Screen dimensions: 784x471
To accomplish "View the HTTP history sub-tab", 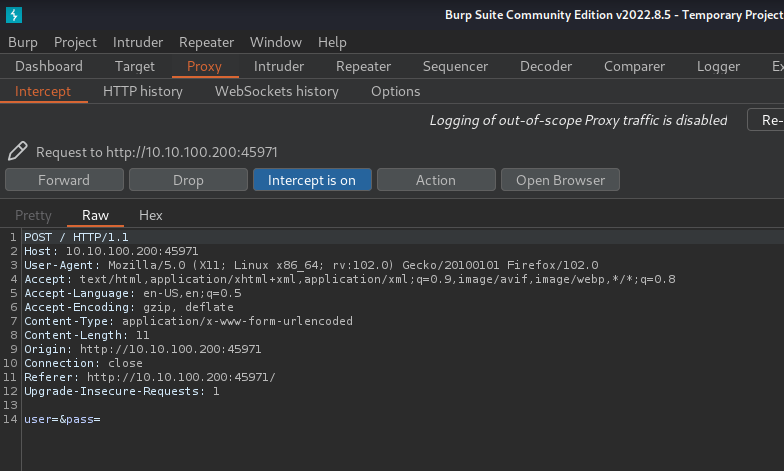I will coord(143,92).
